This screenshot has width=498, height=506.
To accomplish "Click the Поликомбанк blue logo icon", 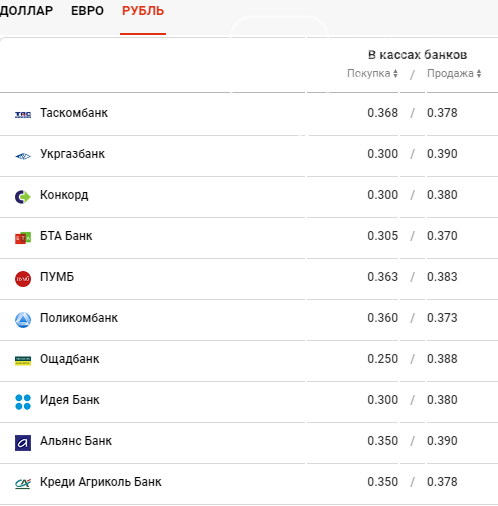I will pyautogui.click(x=23, y=320).
